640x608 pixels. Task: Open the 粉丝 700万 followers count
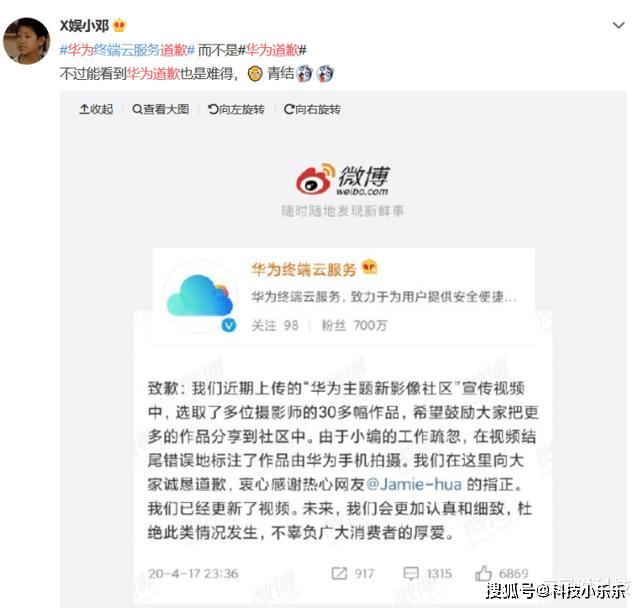point(354,325)
